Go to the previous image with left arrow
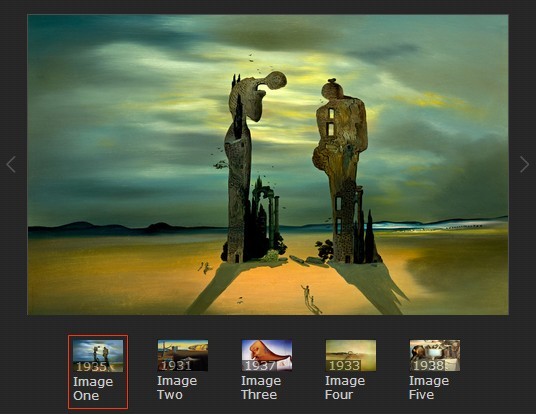The width and height of the screenshot is (536, 414). click(11, 164)
